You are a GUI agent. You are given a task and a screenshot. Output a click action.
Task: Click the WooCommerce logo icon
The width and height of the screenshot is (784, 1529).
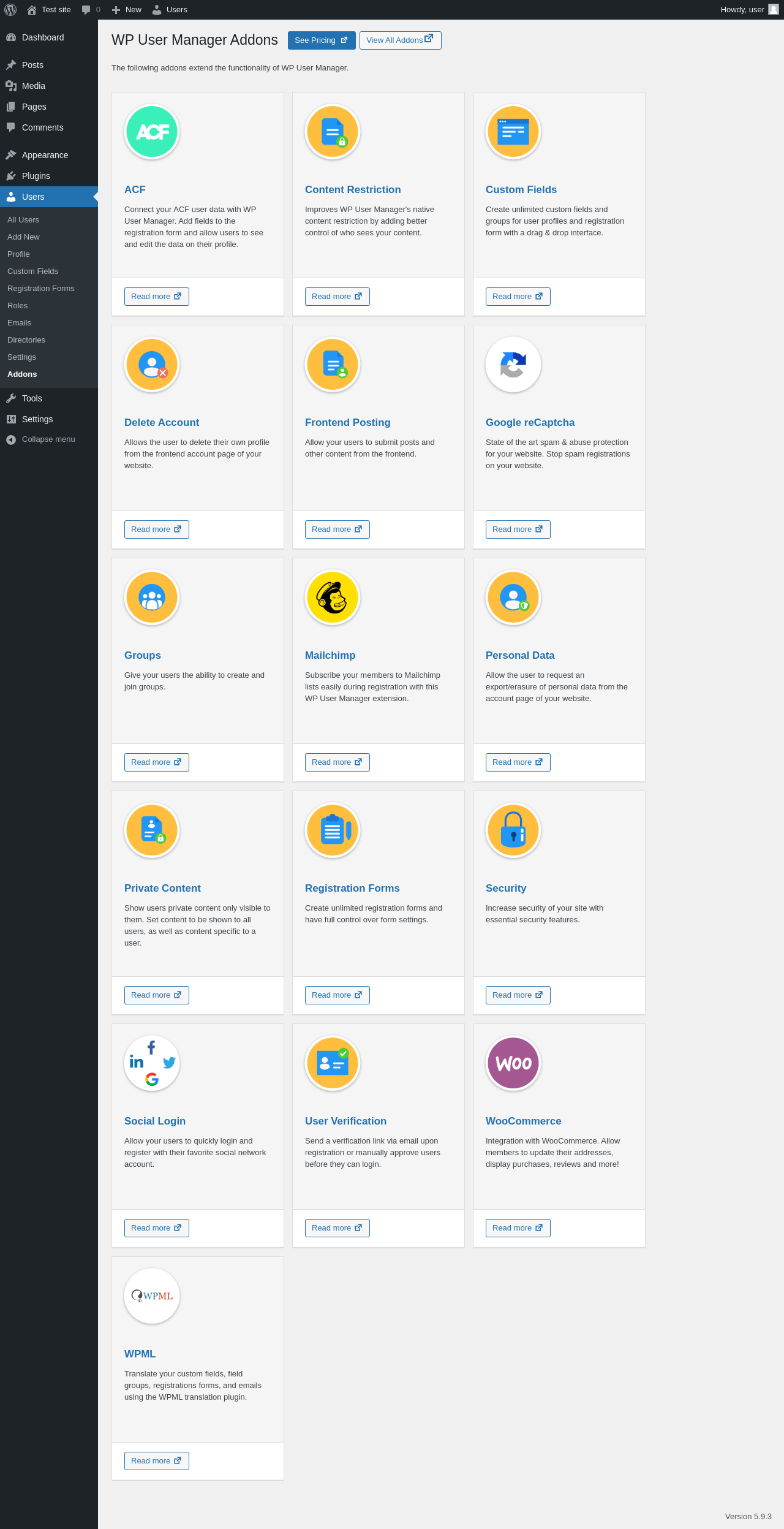513,1063
